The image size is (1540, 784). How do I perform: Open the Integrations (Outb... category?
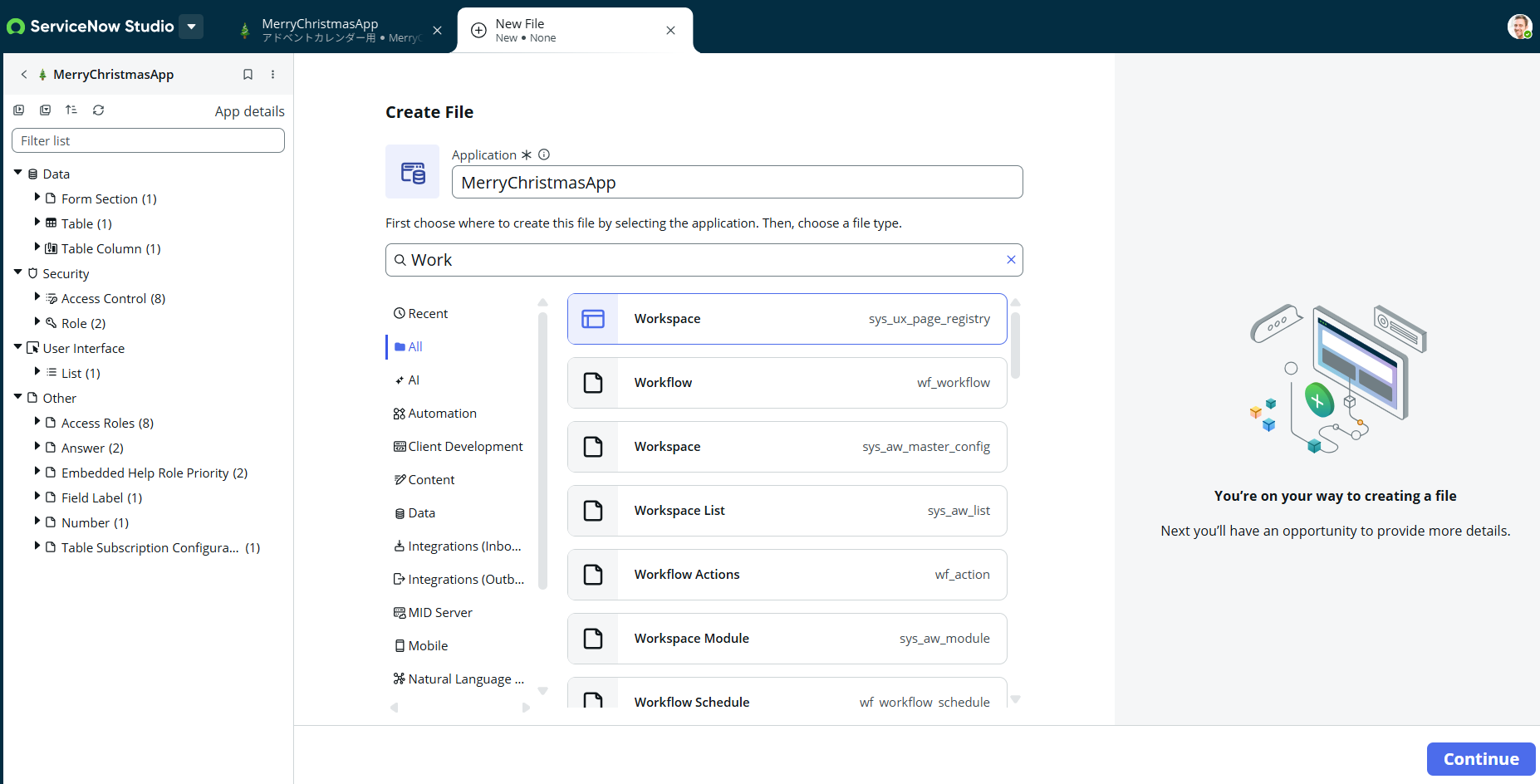[x=459, y=579]
